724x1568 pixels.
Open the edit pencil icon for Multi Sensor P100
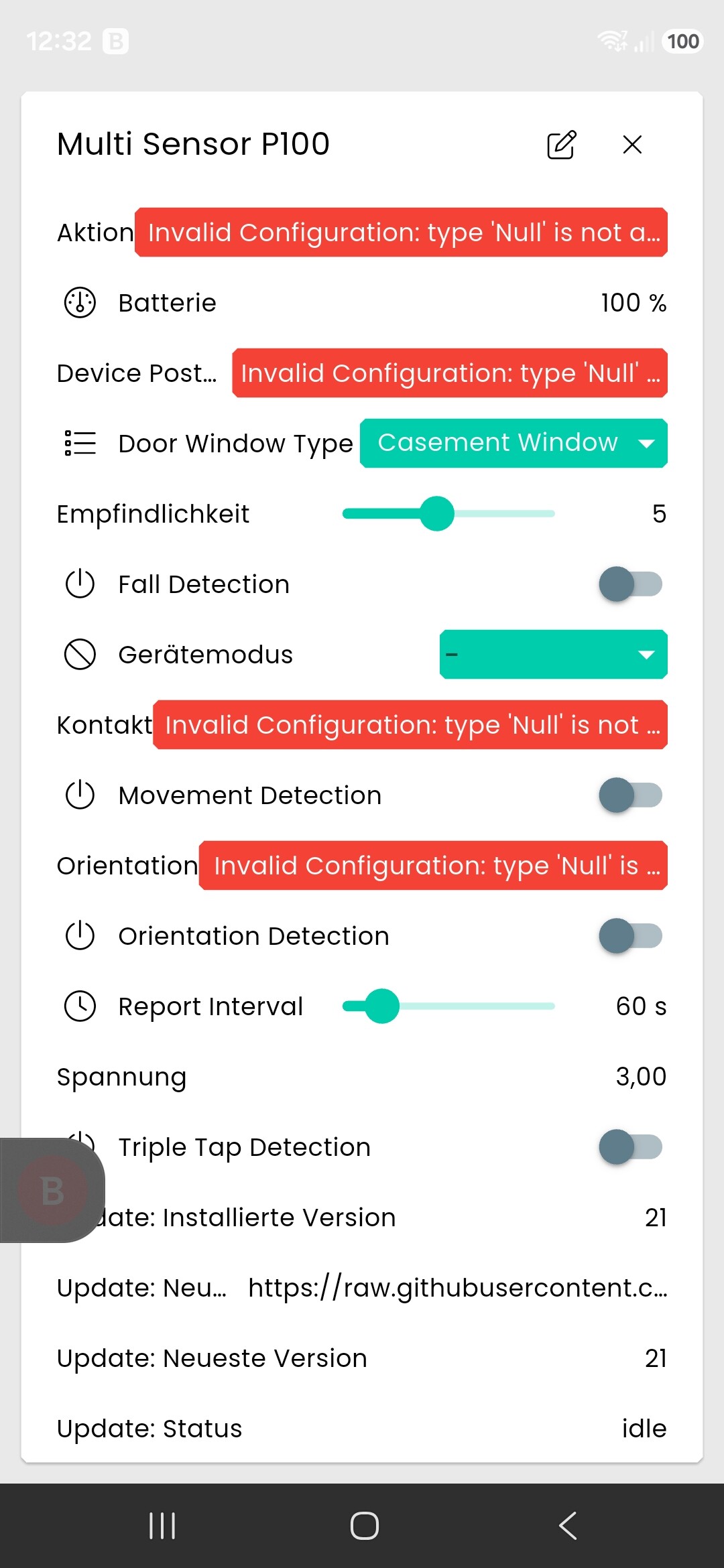tap(561, 144)
